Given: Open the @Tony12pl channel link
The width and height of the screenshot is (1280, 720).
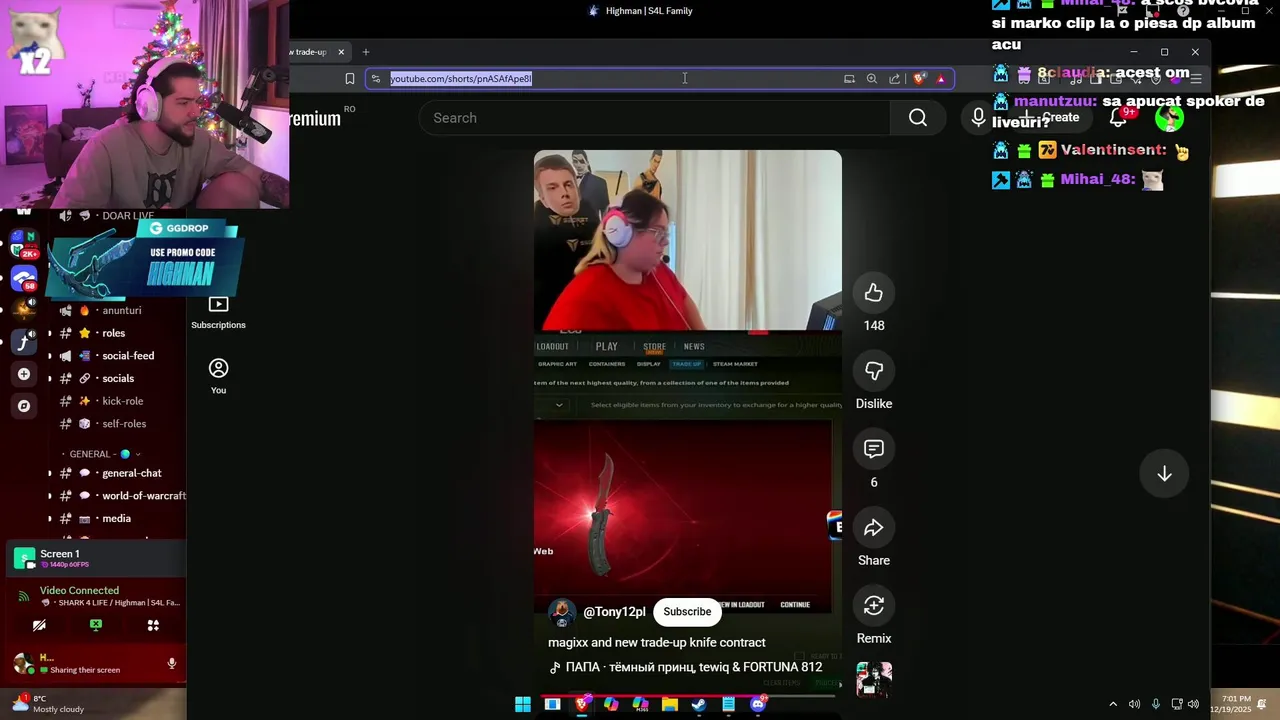Looking at the screenshot, I should 614,612.
